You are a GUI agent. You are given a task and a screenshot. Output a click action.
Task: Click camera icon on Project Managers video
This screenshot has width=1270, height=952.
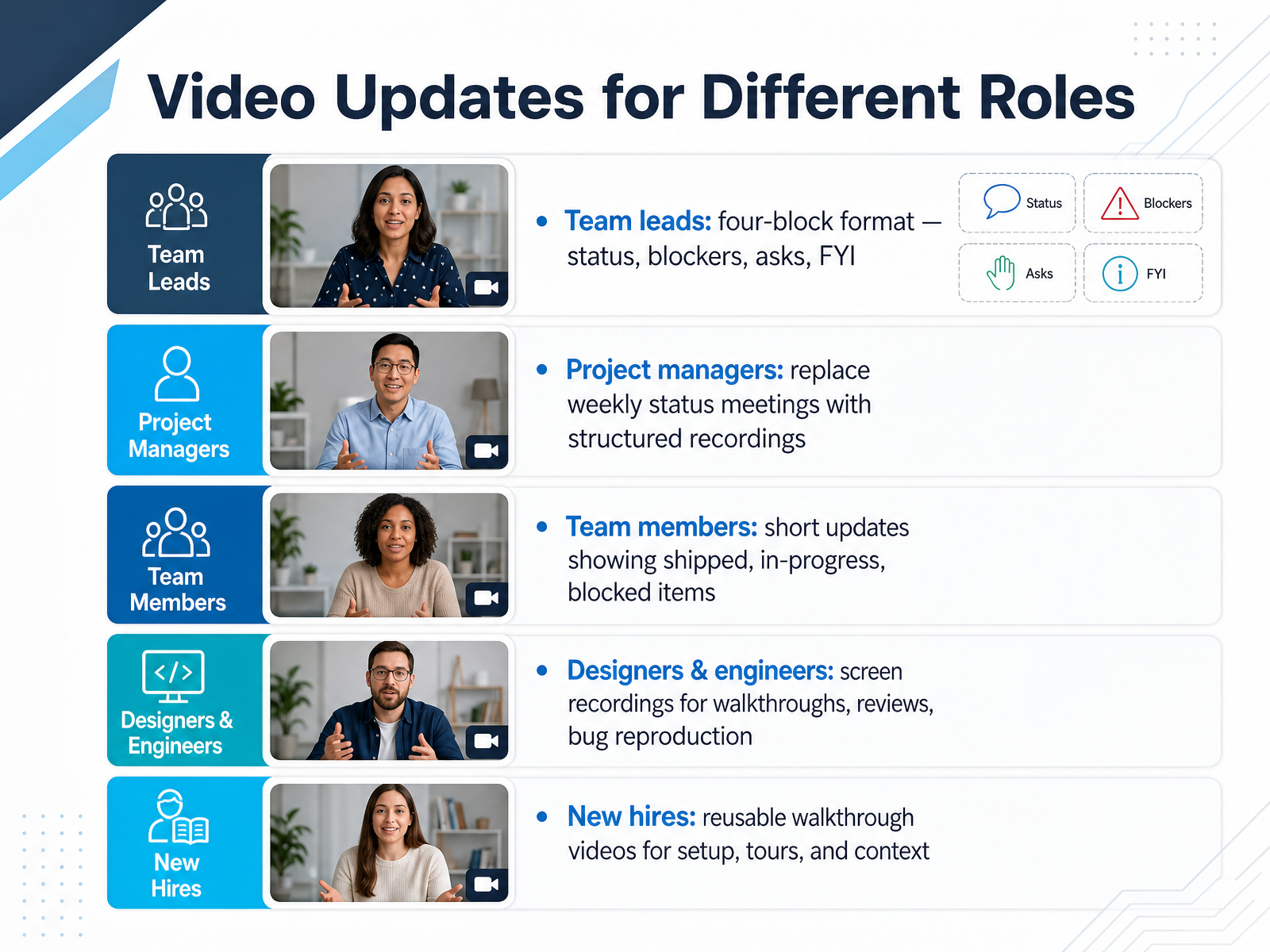pos(487,451)
